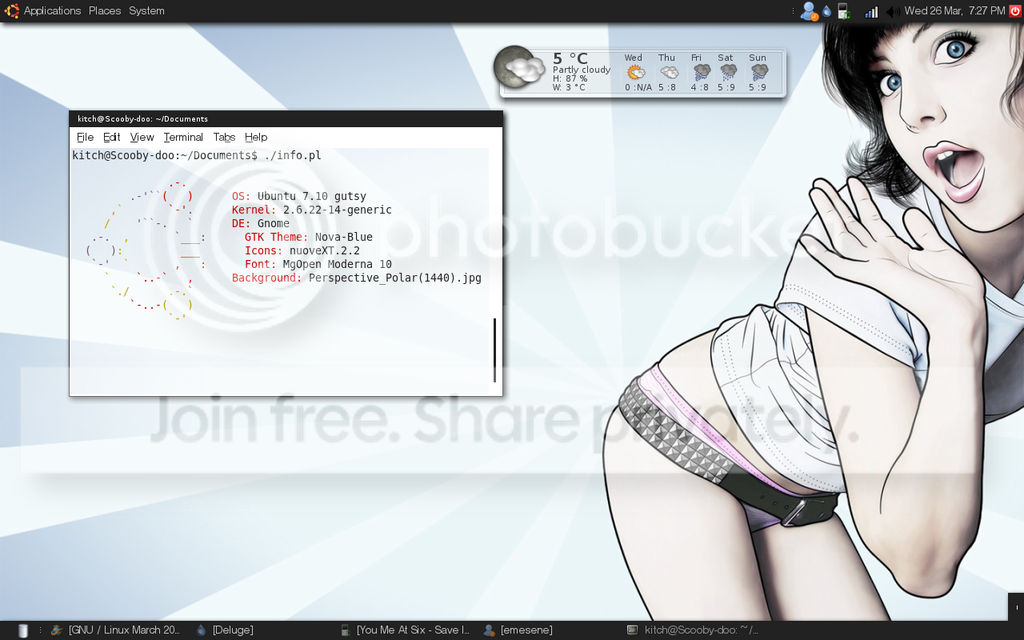Click the Icons: nuoveXT.2.2 line
1024x640 pixels.
(x=302, y=251)
